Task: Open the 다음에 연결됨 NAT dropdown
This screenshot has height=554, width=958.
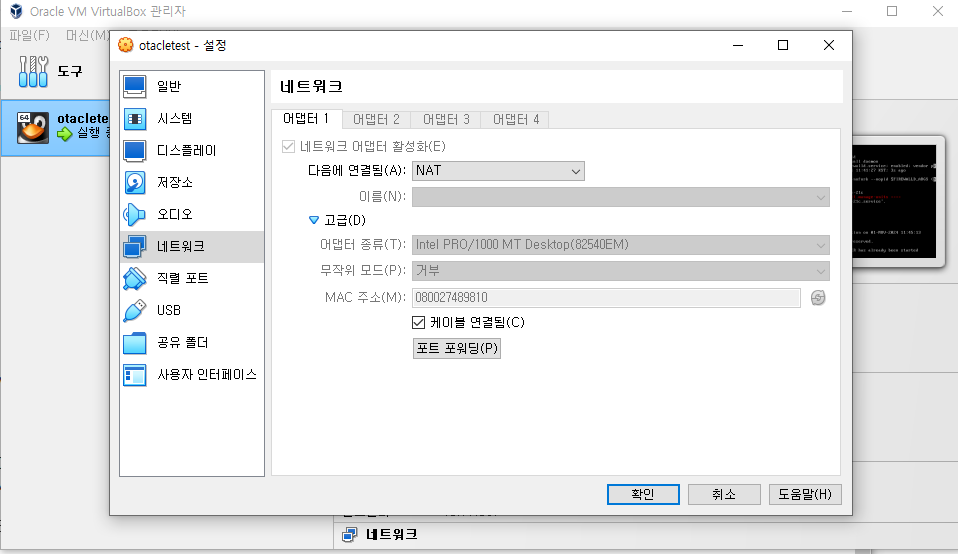Action: (498, 171)
